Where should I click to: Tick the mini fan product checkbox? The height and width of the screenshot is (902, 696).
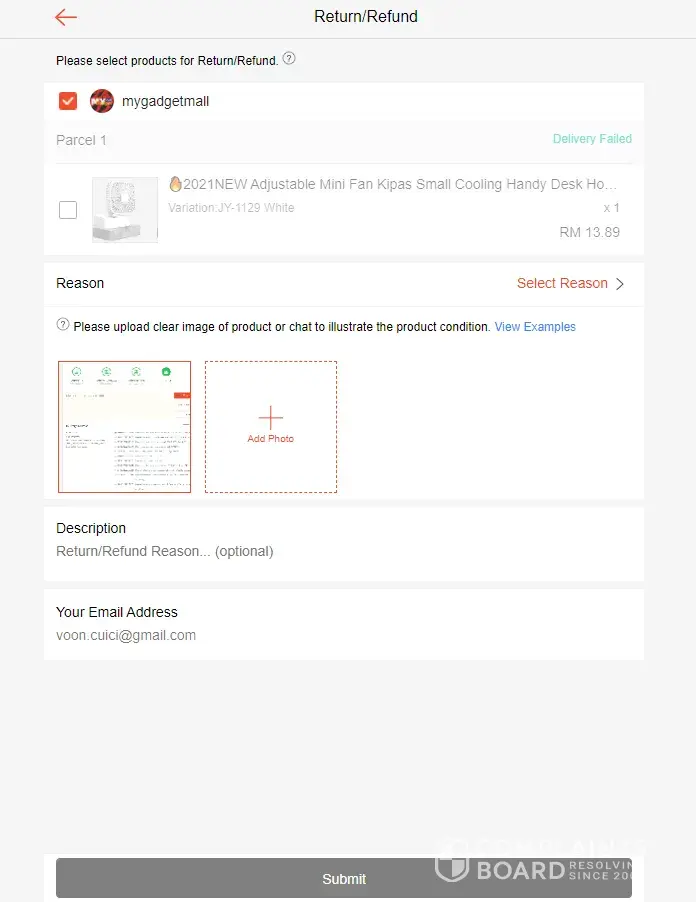tap(68, 210)
